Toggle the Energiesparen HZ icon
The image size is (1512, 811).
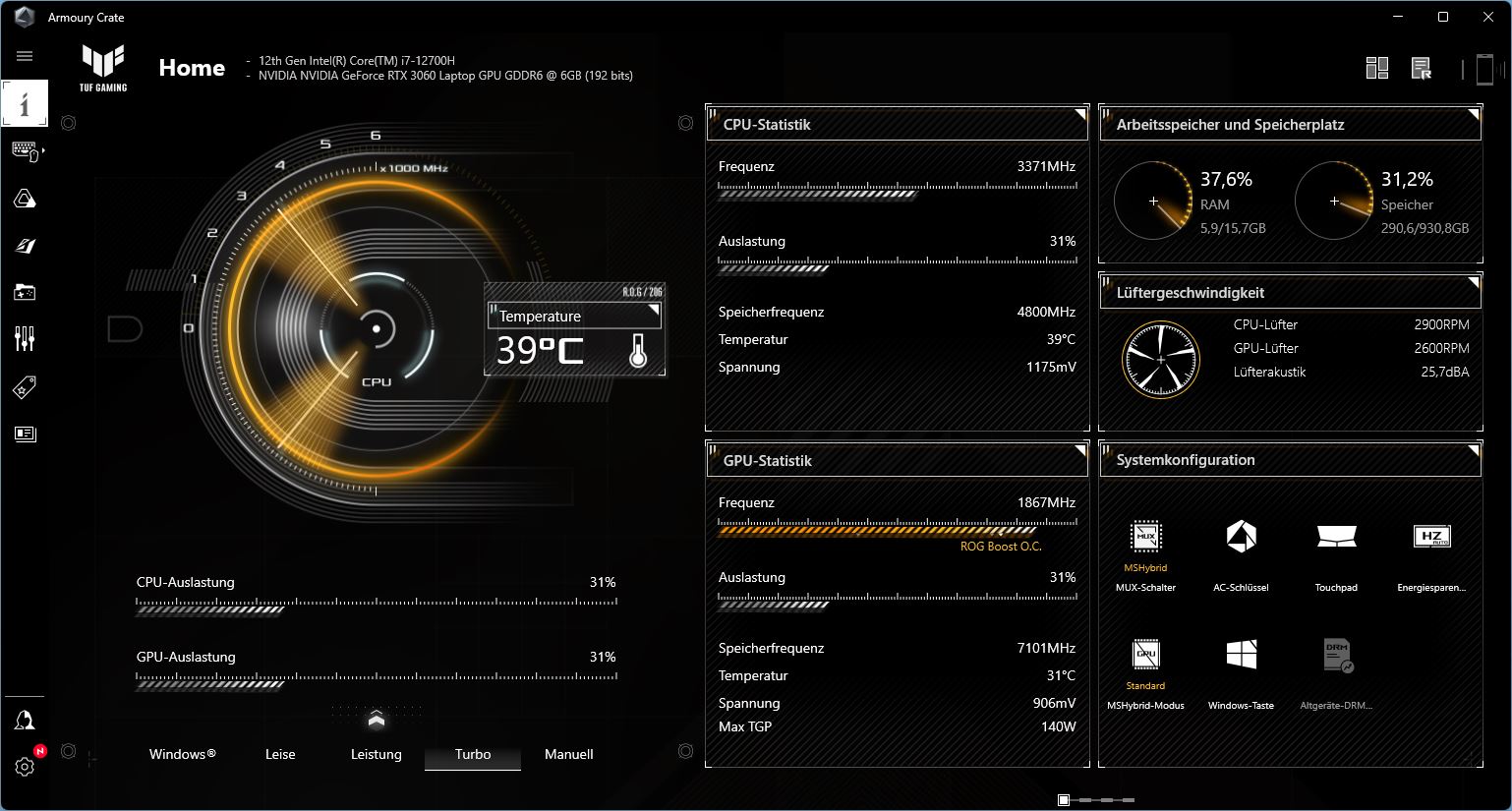(1431, 537)
